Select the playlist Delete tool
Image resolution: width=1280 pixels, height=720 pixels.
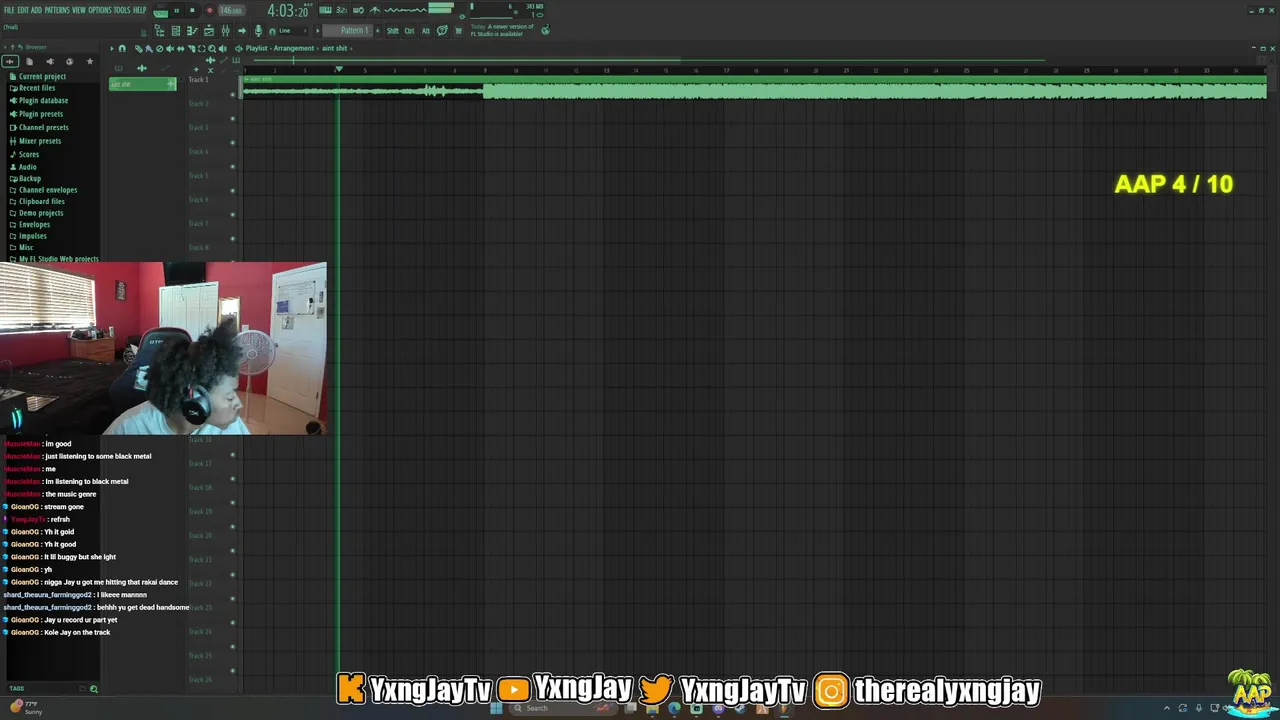(x=159, y=48)
